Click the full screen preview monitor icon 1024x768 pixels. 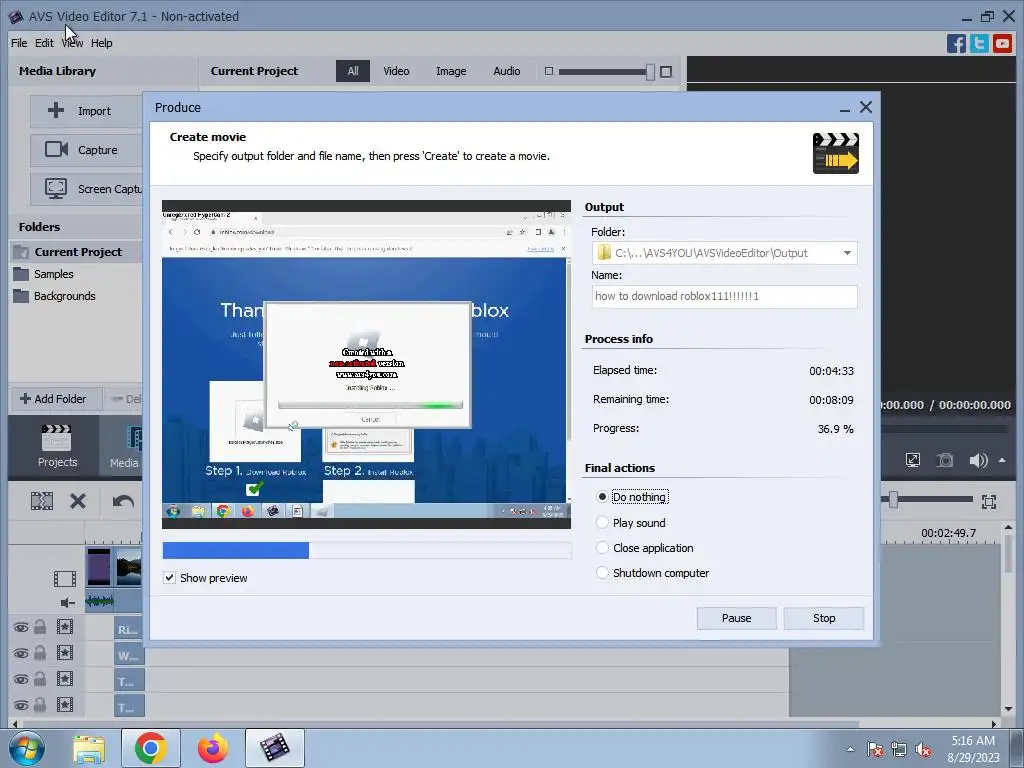click(913, 460)
